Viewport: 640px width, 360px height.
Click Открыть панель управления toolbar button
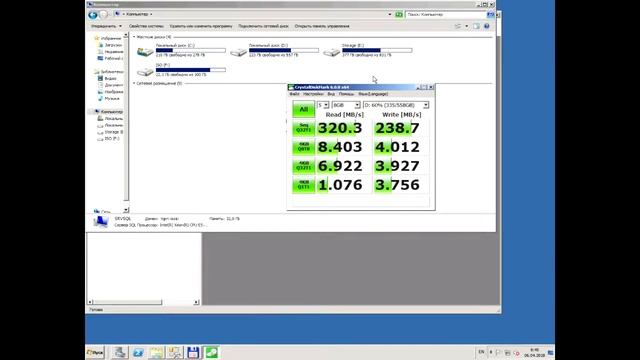pos(322,26)
